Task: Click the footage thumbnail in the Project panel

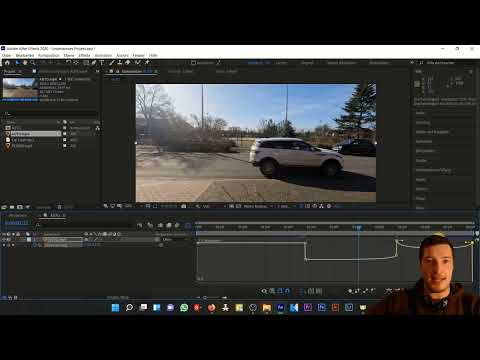Action: tap(20, 88)
